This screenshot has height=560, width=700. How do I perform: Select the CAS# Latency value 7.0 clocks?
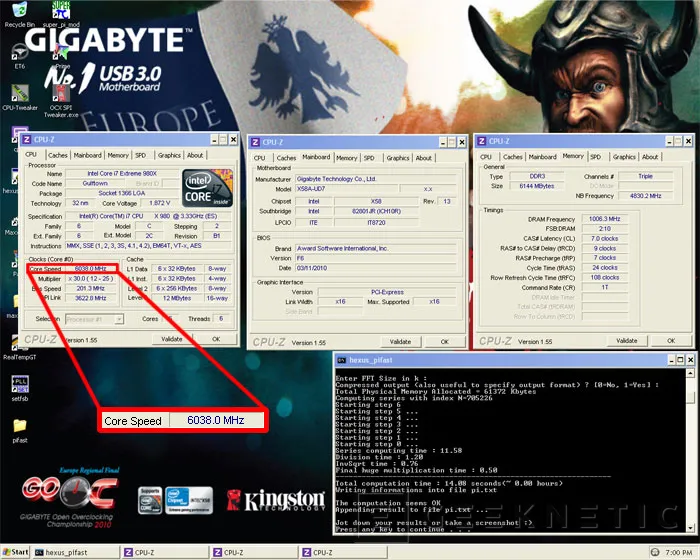[605, 239]
